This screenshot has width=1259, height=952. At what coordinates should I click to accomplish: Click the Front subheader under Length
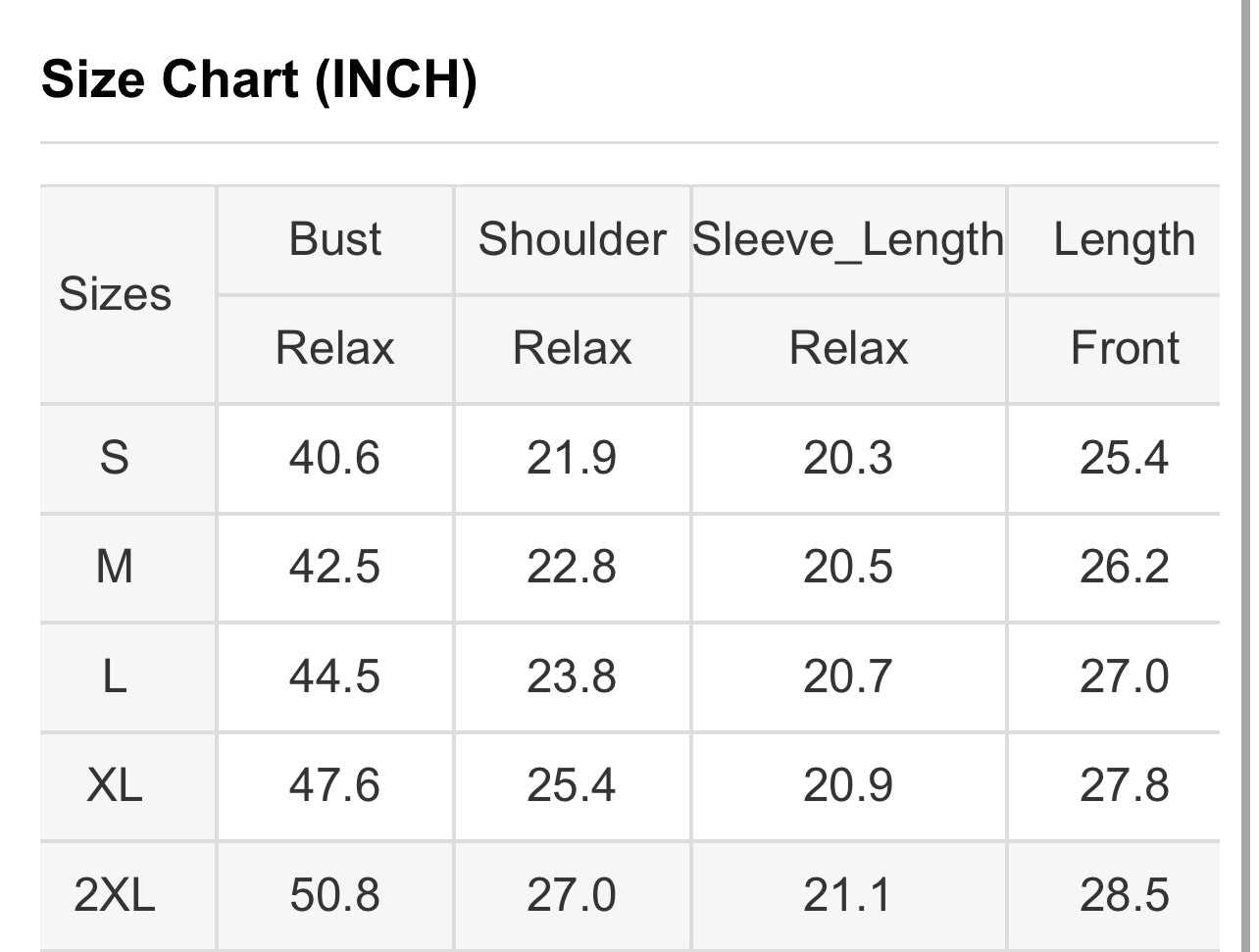click(x=1124, y=348)
